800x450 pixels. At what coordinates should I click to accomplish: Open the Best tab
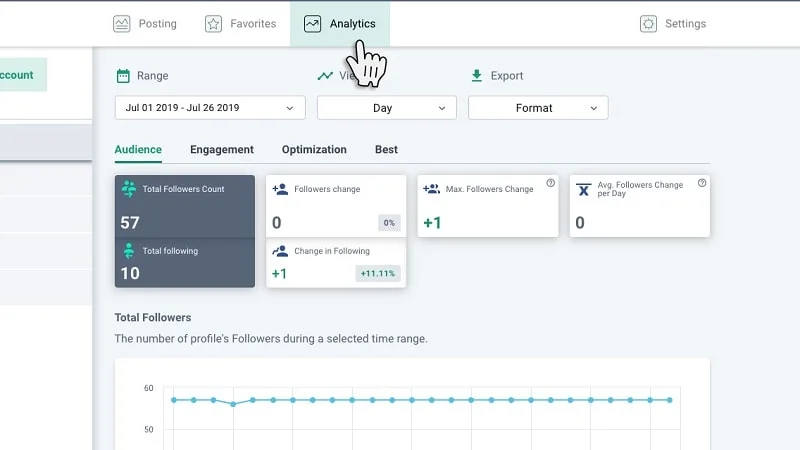click(386, 150)
